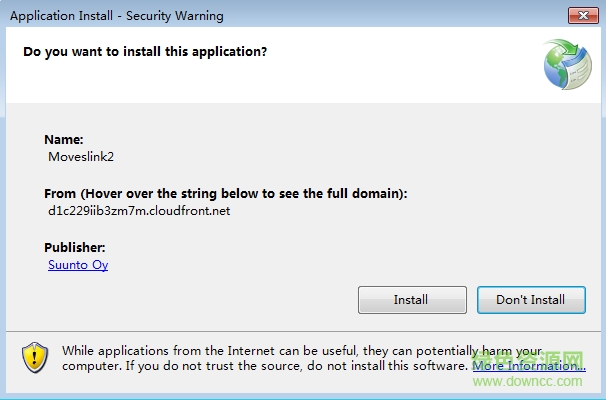Screen dimensions: 606x400
Task: Open the More Information link
Action: 528,366
